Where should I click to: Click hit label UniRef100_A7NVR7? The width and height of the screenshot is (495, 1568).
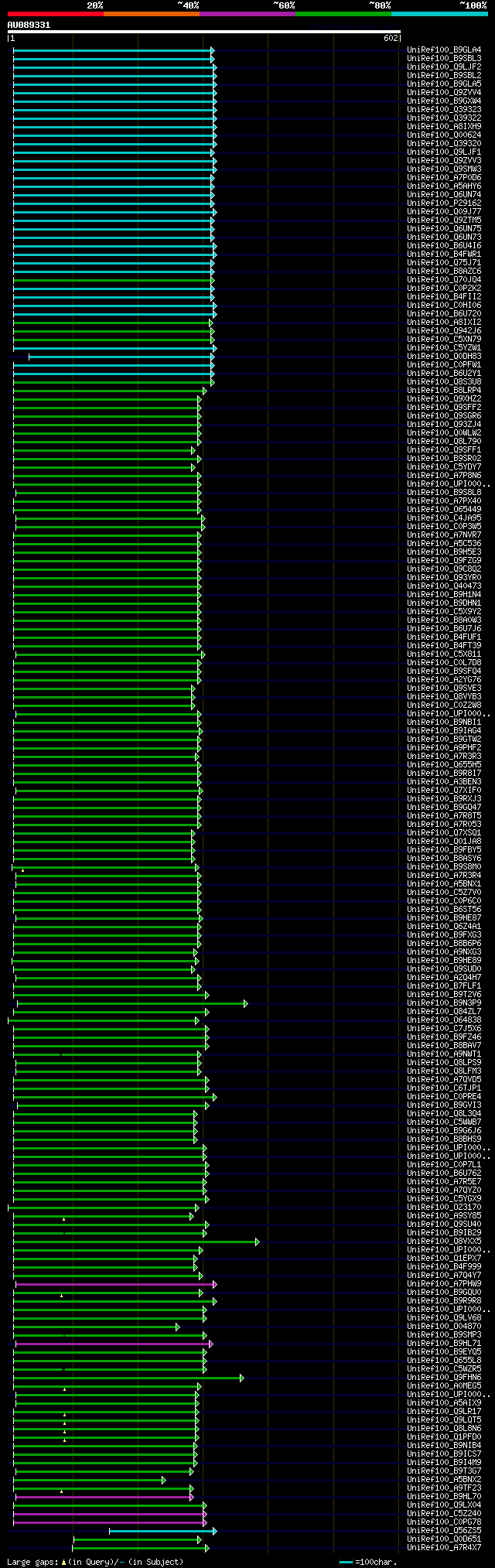tap(444, 535)
